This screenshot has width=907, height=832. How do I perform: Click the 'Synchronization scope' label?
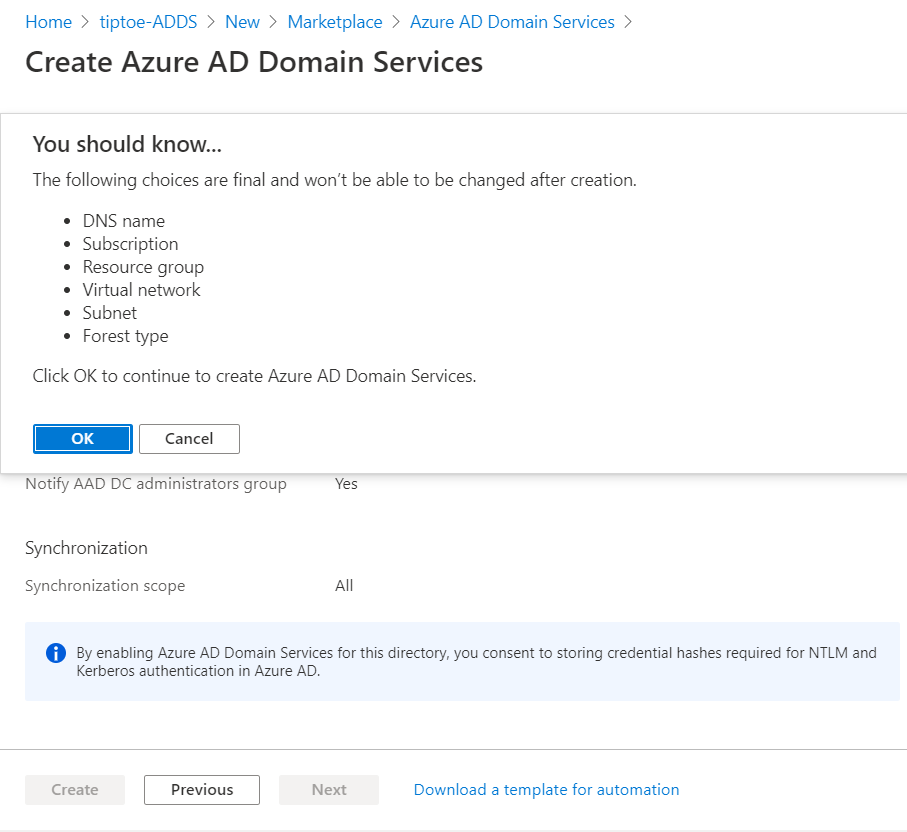(x=105, y=586)
